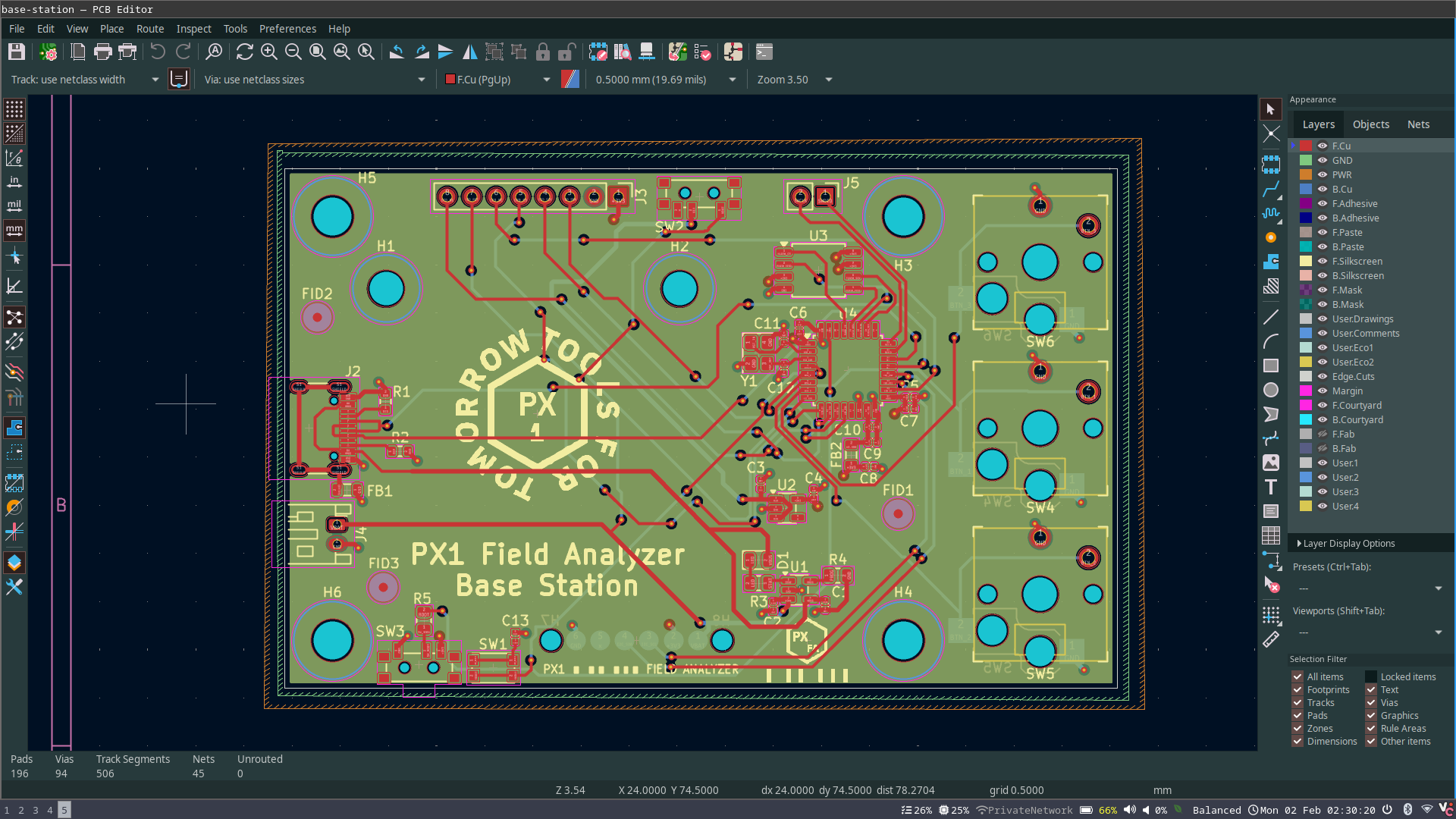Open the Track width dropdown
The height and width of the screenshot is (819, 1456).
pyautogui.click(x=155, y=80)
